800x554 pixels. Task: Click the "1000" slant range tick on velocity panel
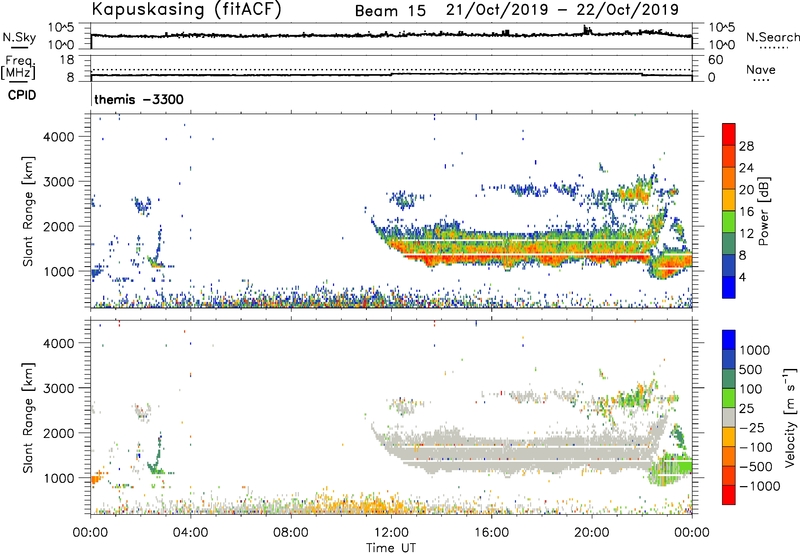pyautogui.click(x=59, y=478)
